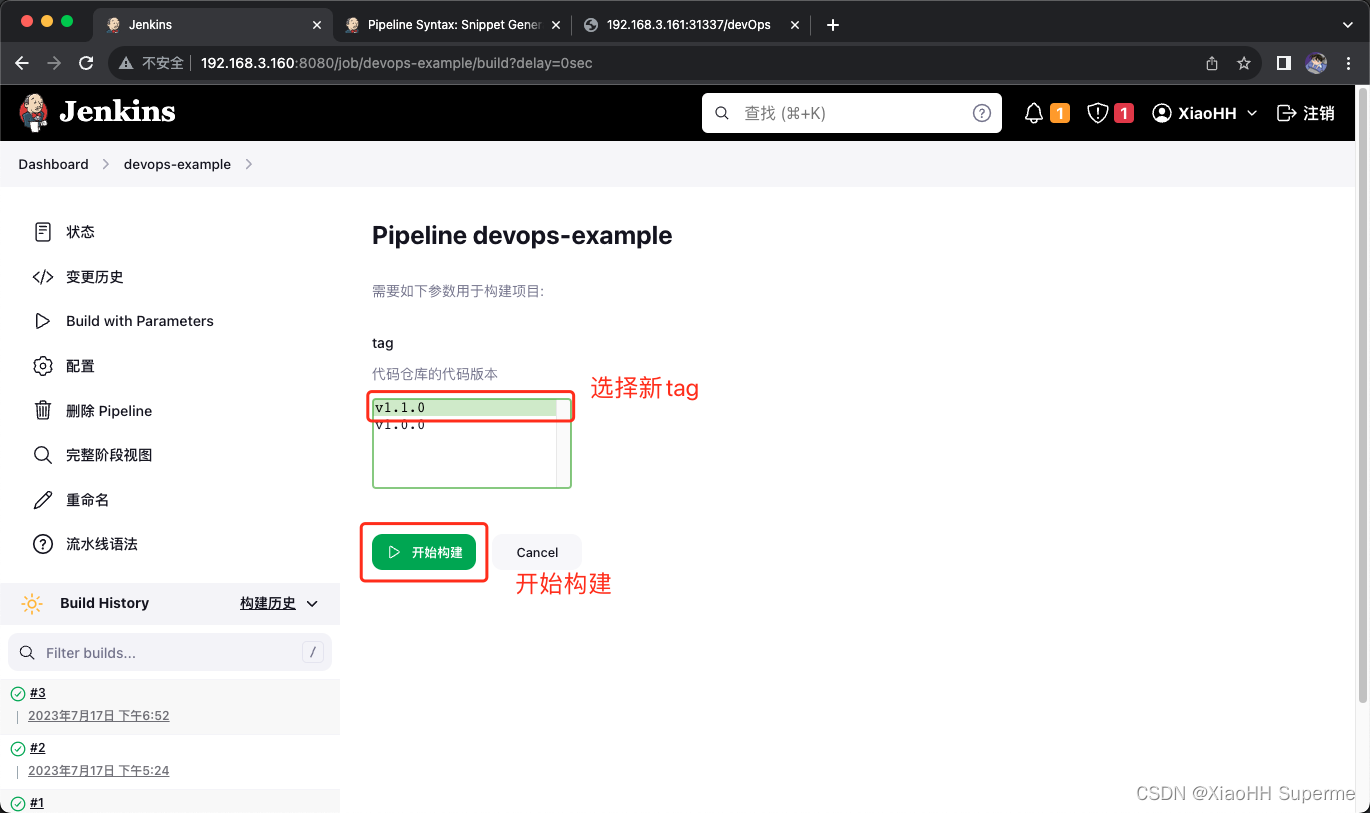Click the 构建历史 link
This screenshot has height=813, width=1370.
(x=268, y=603)
